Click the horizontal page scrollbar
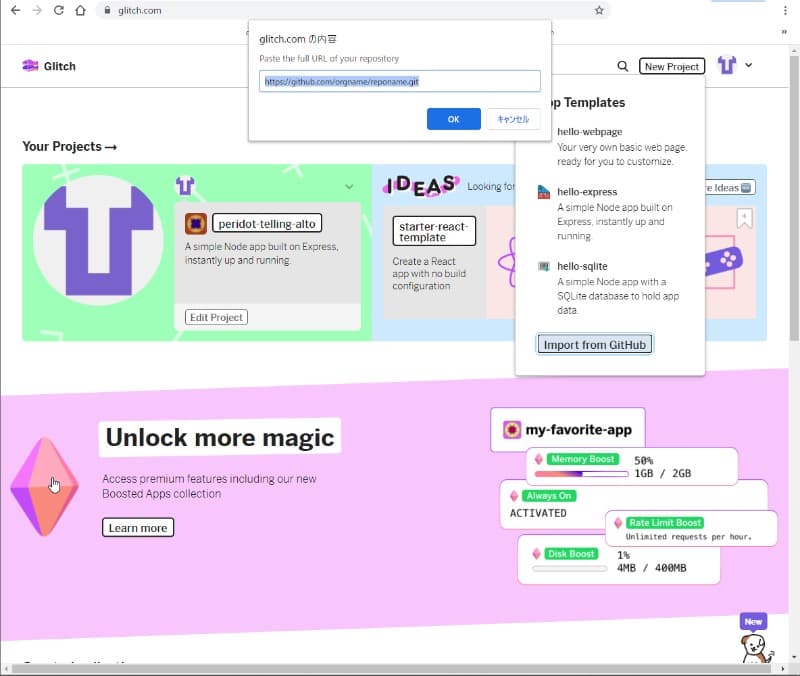Viewport: 800px width, 676px height. click(x=393, y=668)
